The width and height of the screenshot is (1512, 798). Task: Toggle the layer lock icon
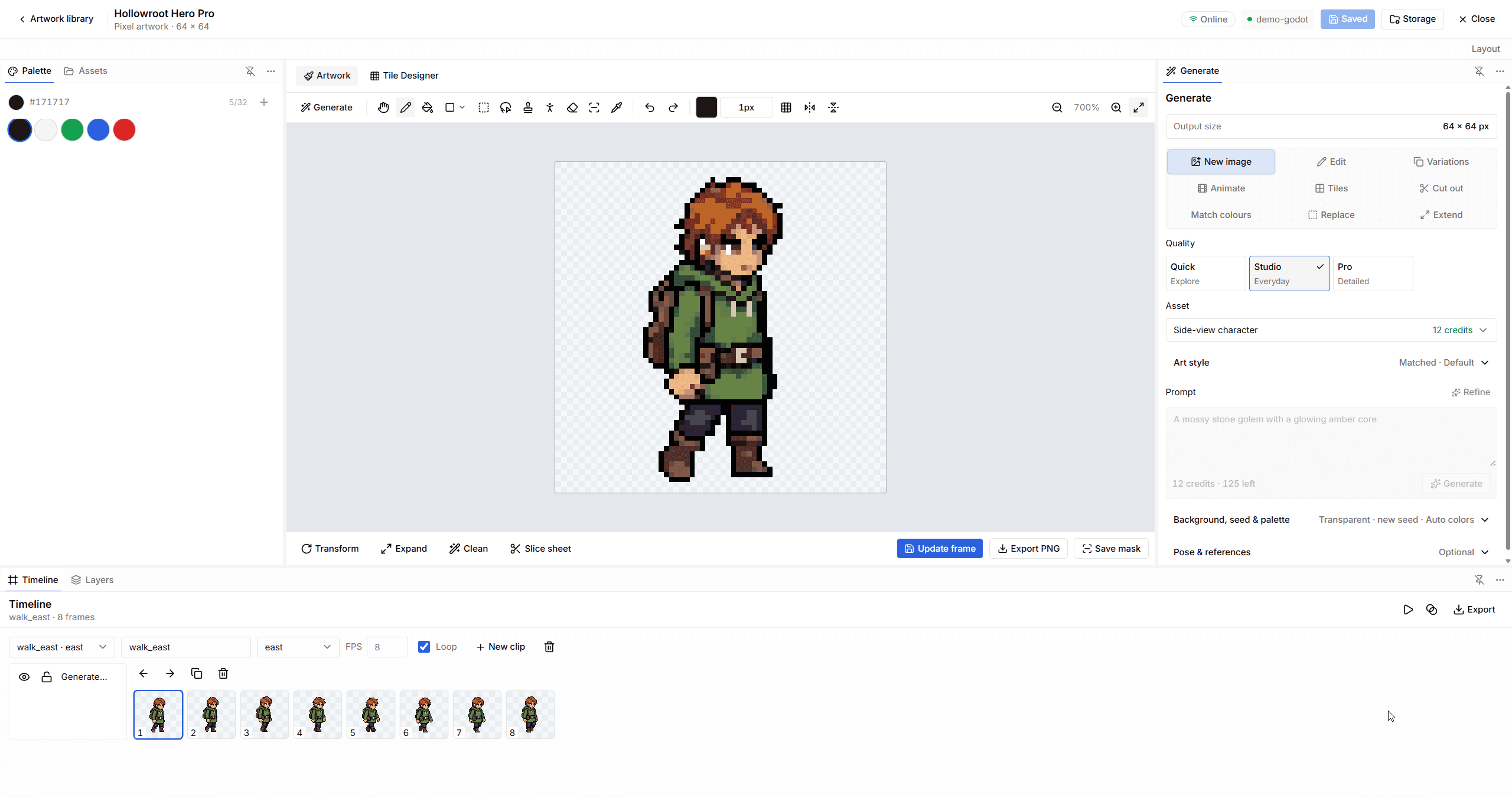coord(47,677)
